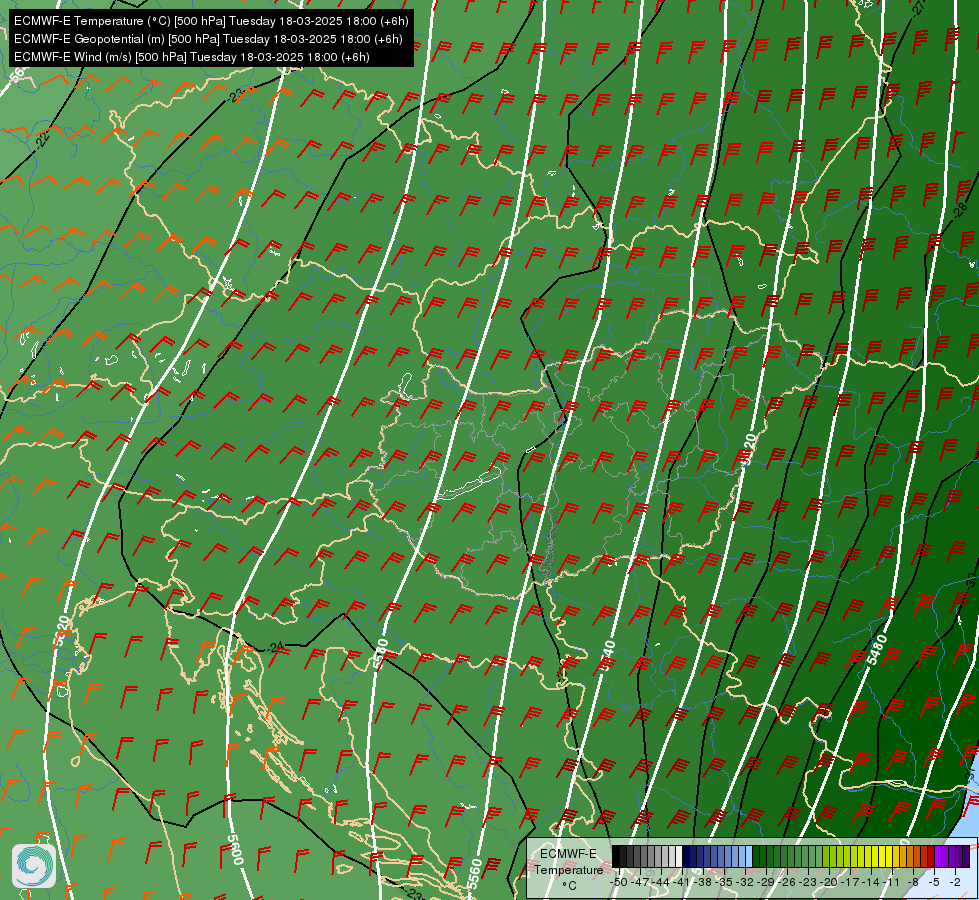Click the 5580 geopotential contour label
Viewport: 979px width, 900px height.
[381, 654]
